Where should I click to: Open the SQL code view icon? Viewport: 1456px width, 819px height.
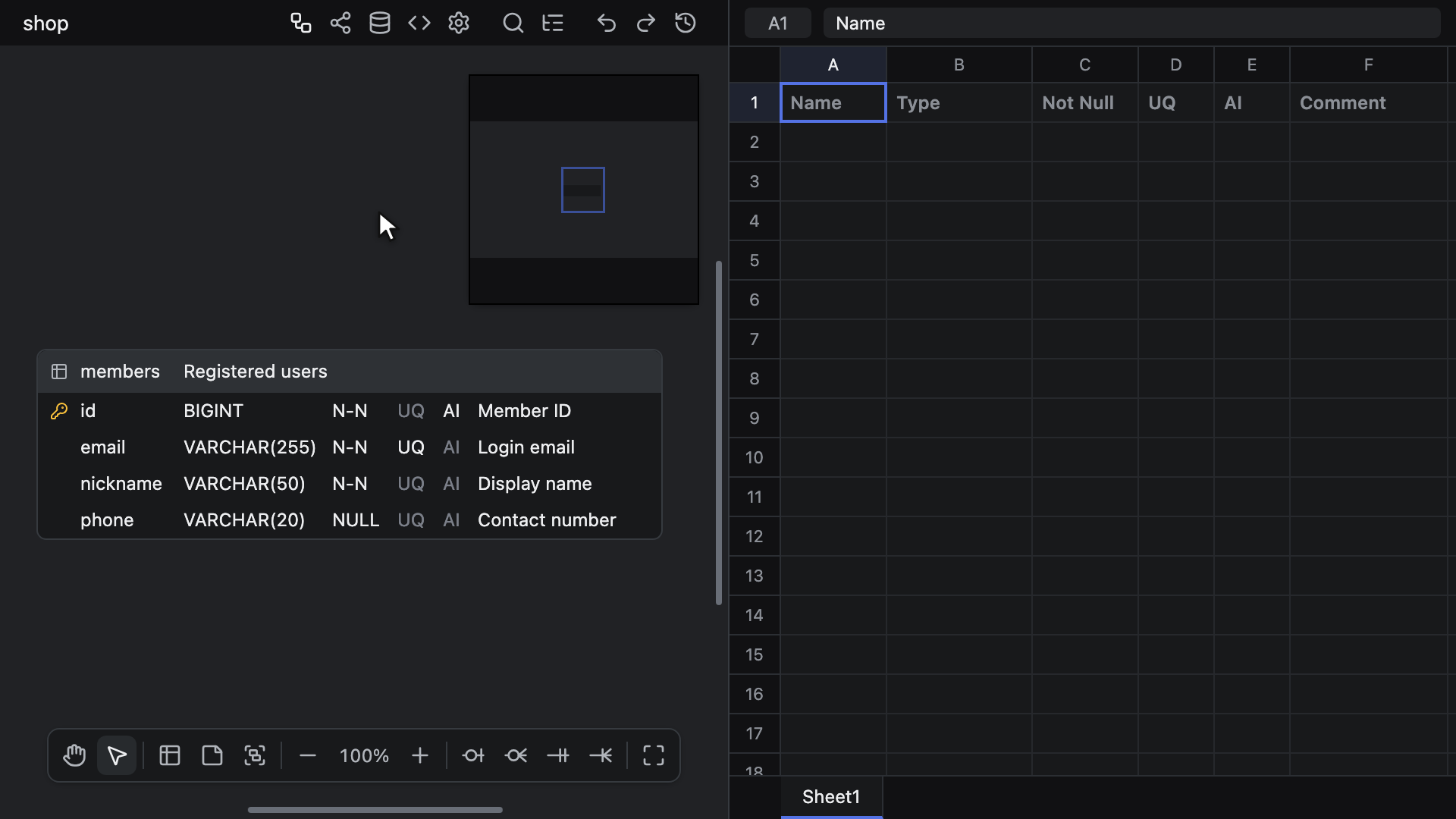click(419, 23)
